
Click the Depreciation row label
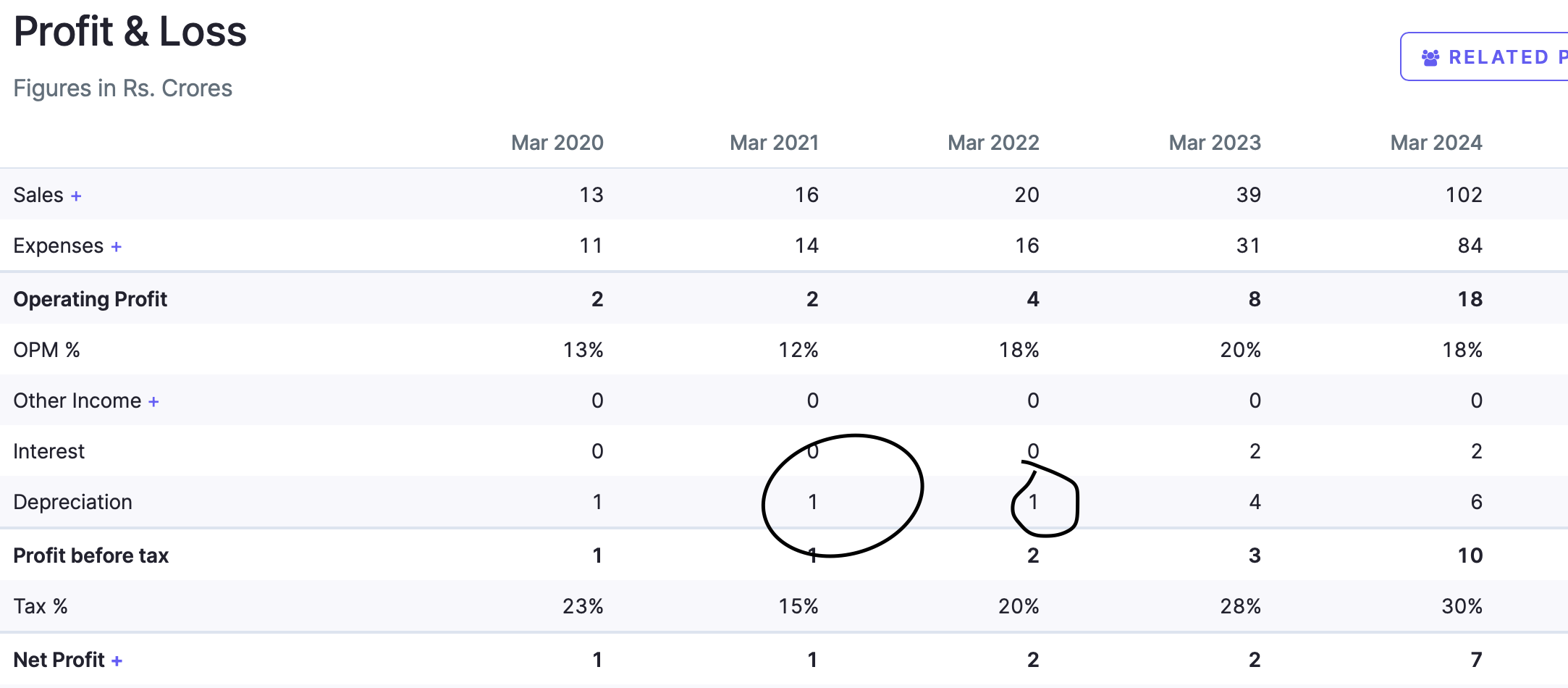[72, 502]
